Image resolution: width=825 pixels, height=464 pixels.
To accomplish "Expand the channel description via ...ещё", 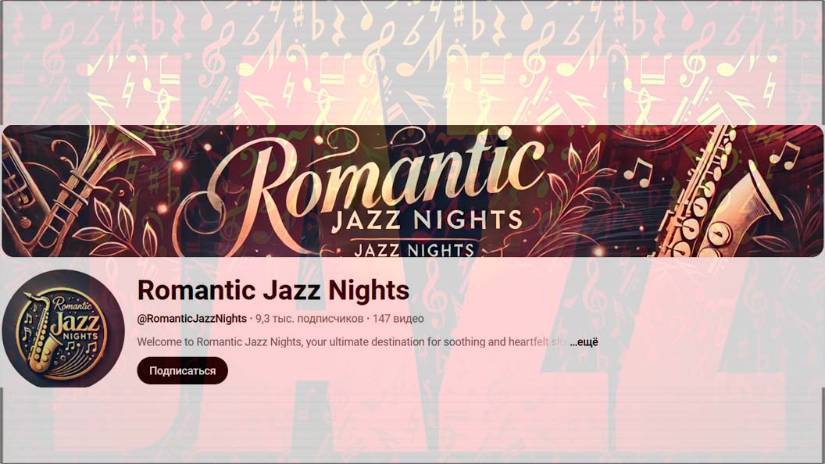I will tap(584, 342).
